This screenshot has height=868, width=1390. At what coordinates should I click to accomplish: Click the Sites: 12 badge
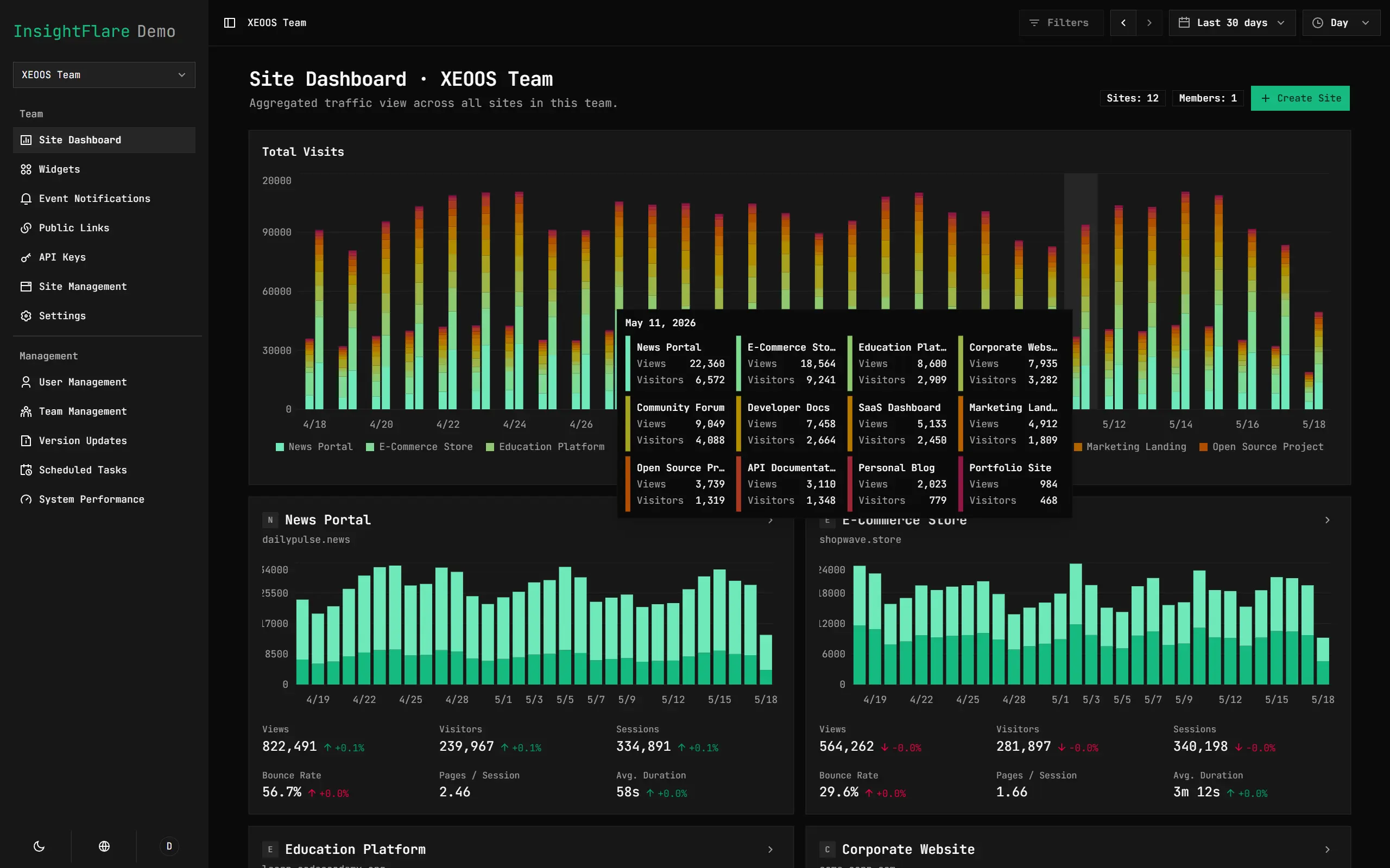coord(1132,98)
